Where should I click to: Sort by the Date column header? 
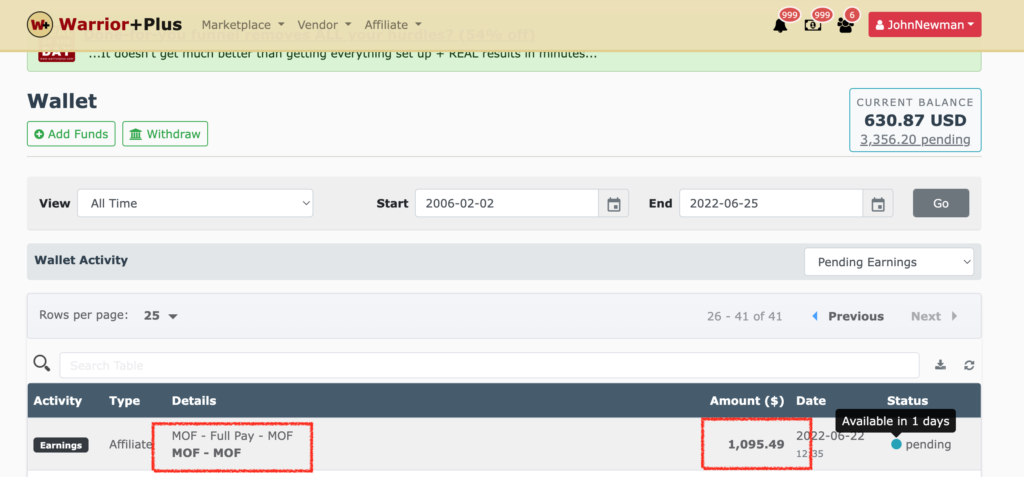(810, 401)
